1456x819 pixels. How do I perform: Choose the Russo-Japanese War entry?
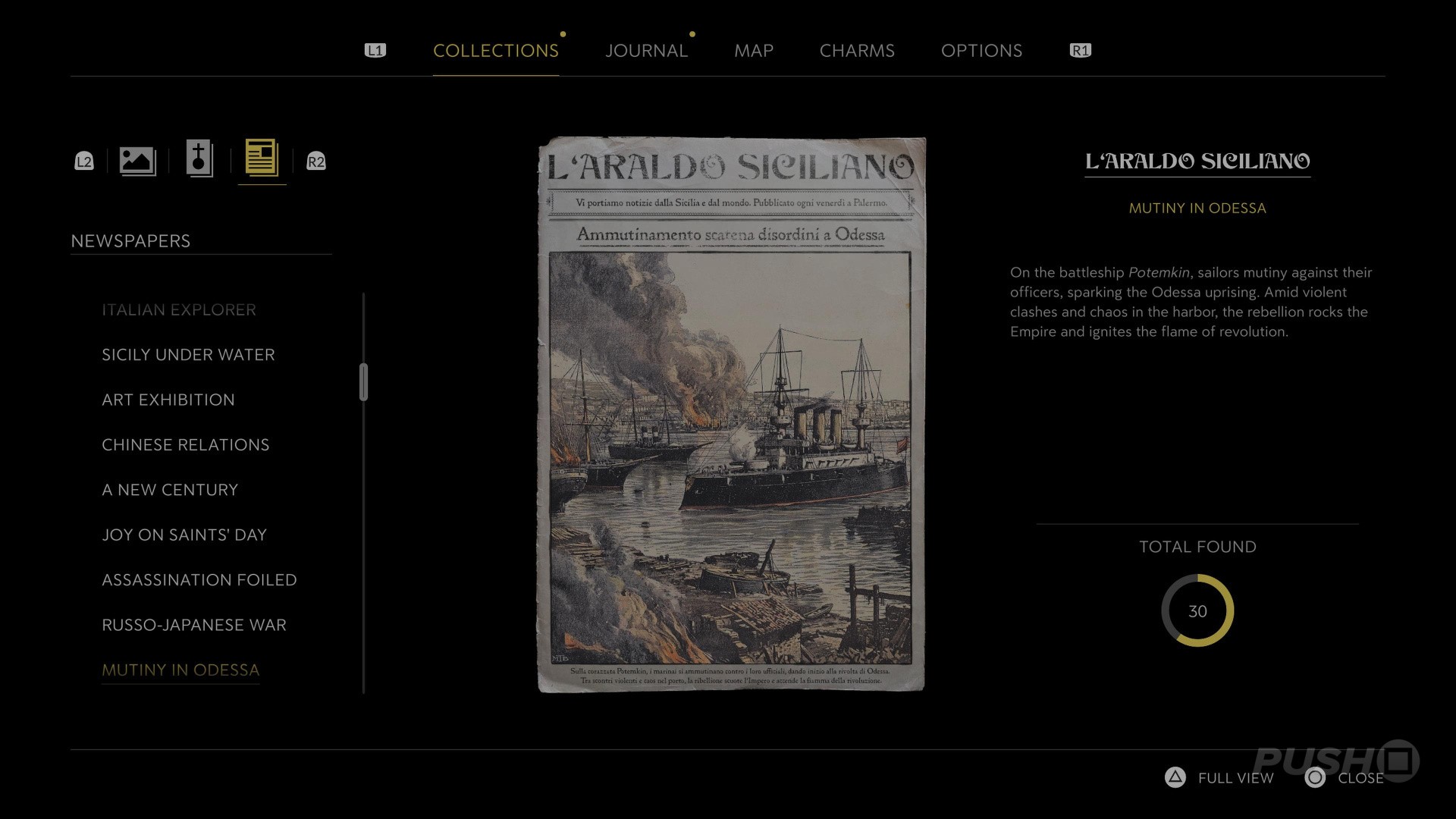click(x=194, y=625)
